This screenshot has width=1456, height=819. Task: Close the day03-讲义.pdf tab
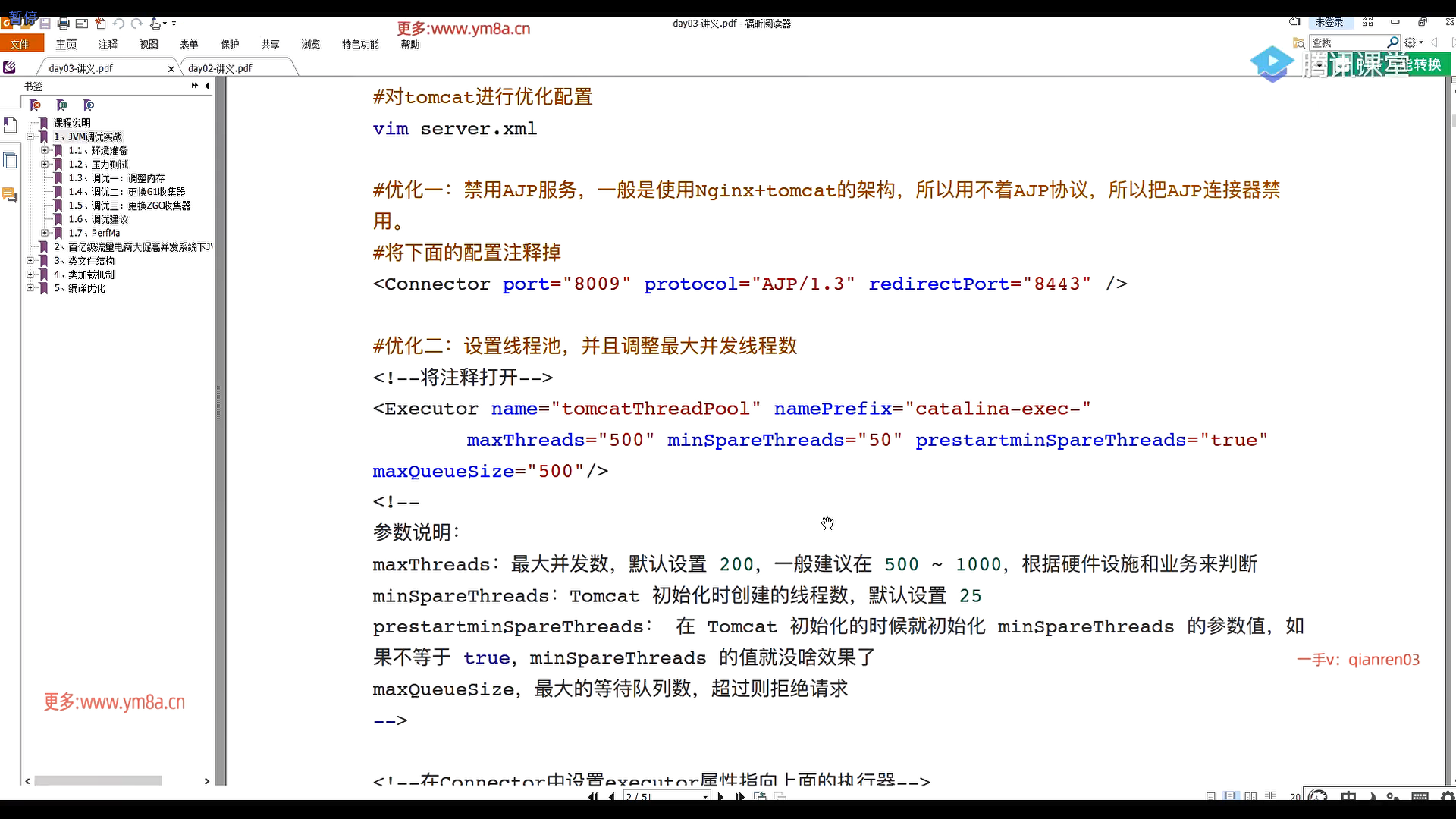(x=171, y=69)
